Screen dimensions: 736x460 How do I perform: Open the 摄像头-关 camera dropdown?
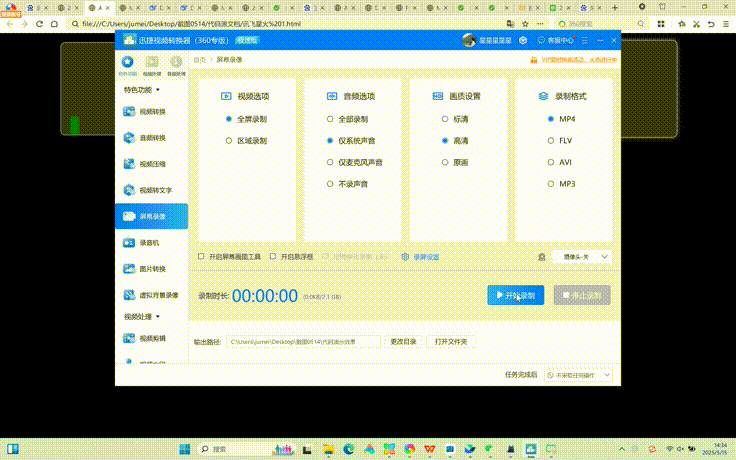(x=583, y=257)
